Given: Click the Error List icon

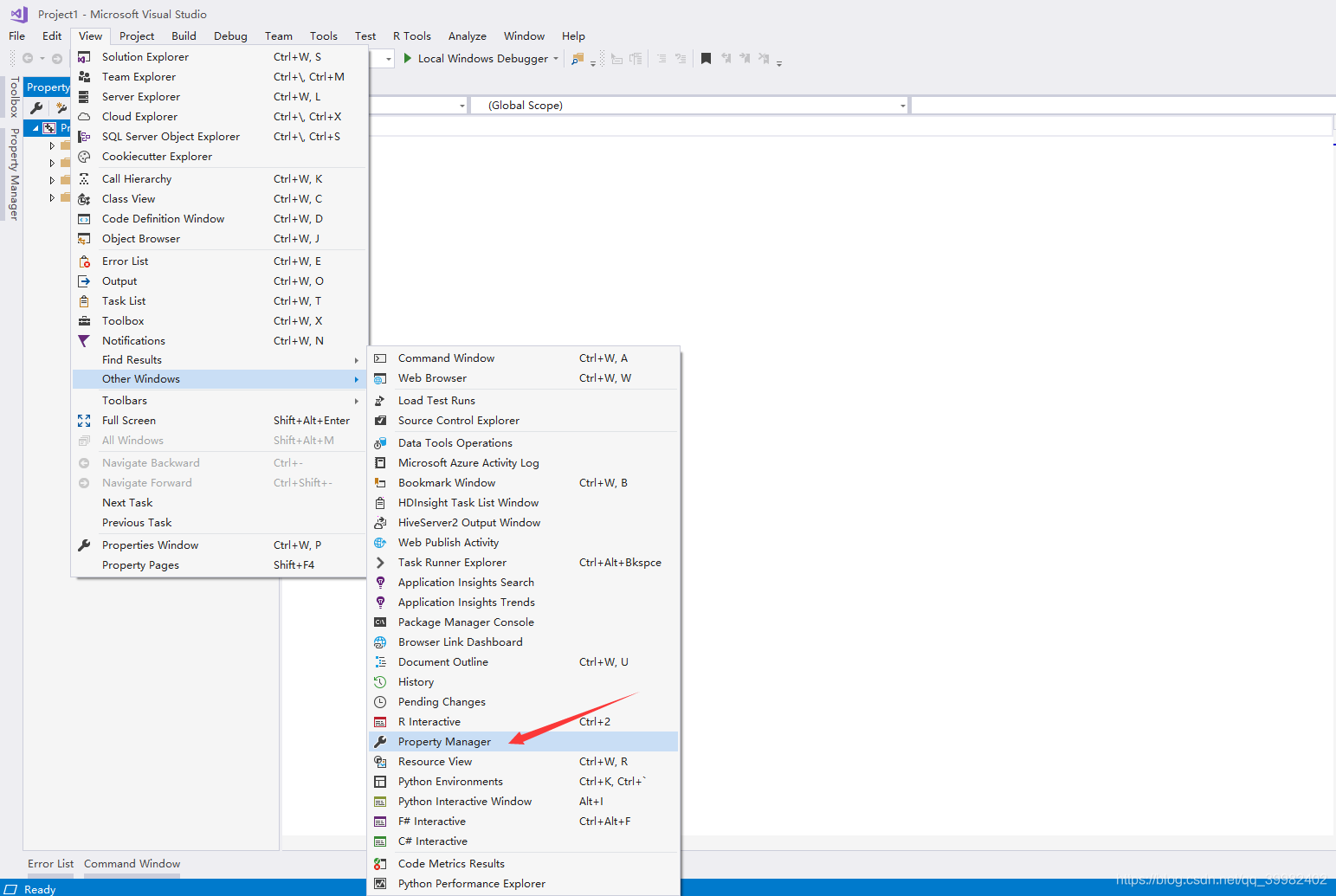Looking at the screenshot, I should pos(84,261).
